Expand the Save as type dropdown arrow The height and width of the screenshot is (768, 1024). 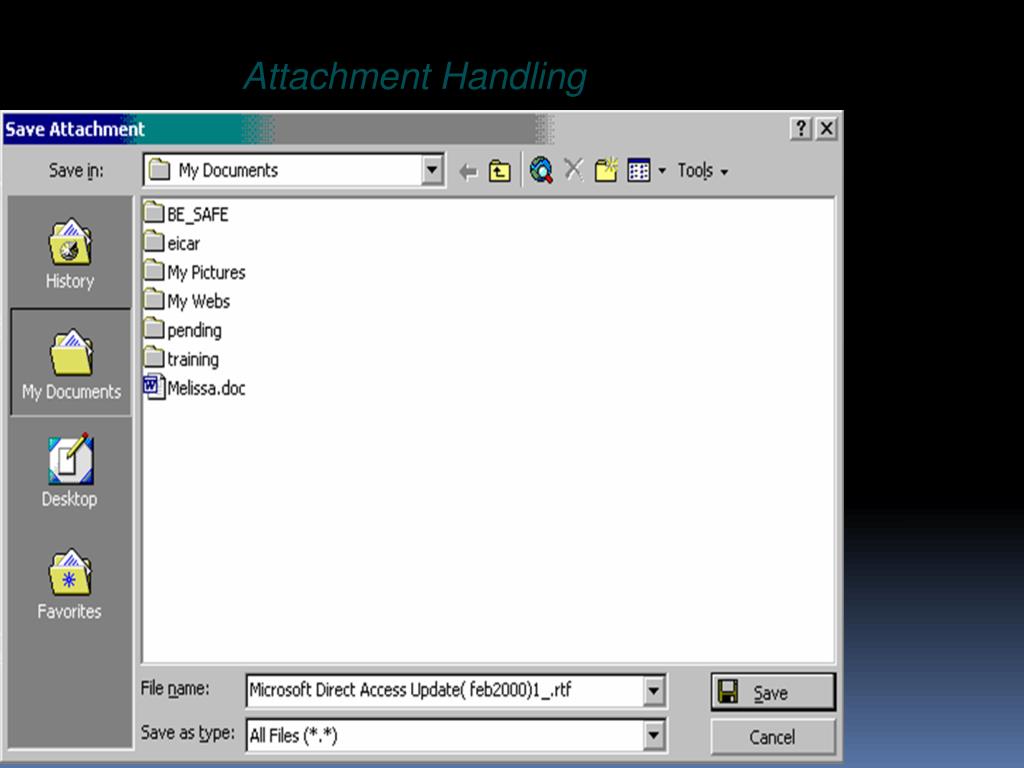[654, 735]
